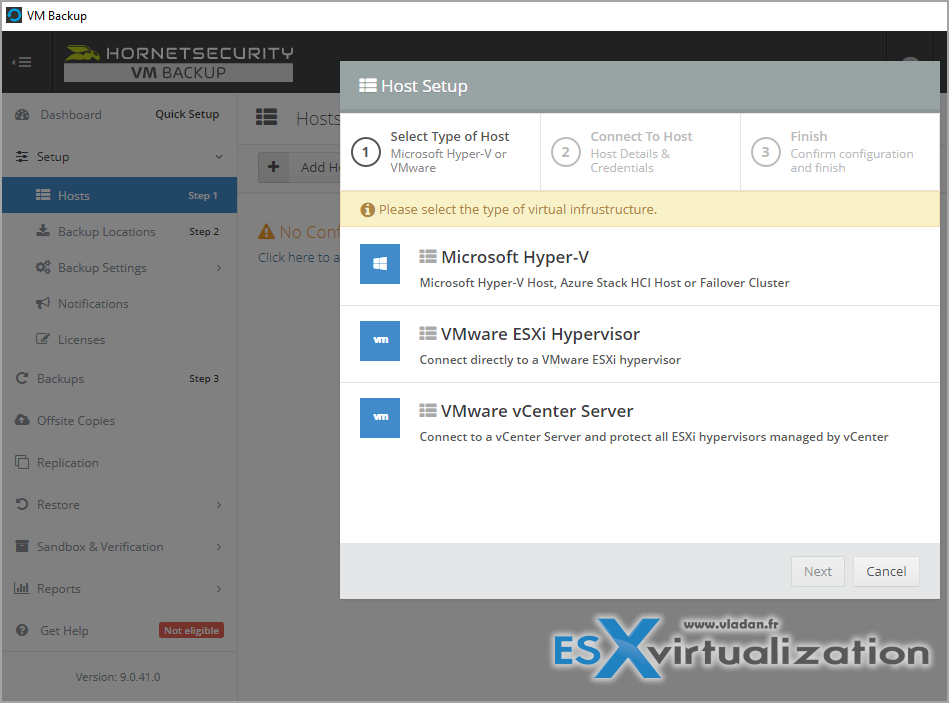Collapse the sidebar with the menu toggle icon
Image resolution: width=949 pixels, height=703 pixels.
[22, 62]
